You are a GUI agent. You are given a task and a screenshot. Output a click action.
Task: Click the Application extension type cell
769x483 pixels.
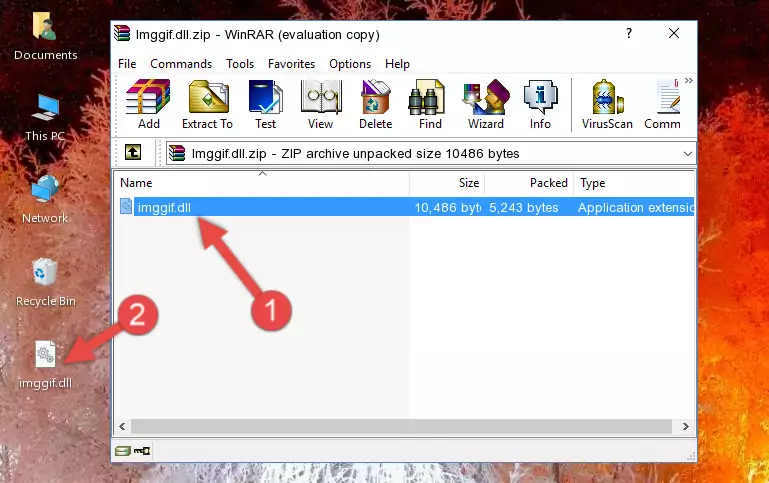tap(636, 208)
